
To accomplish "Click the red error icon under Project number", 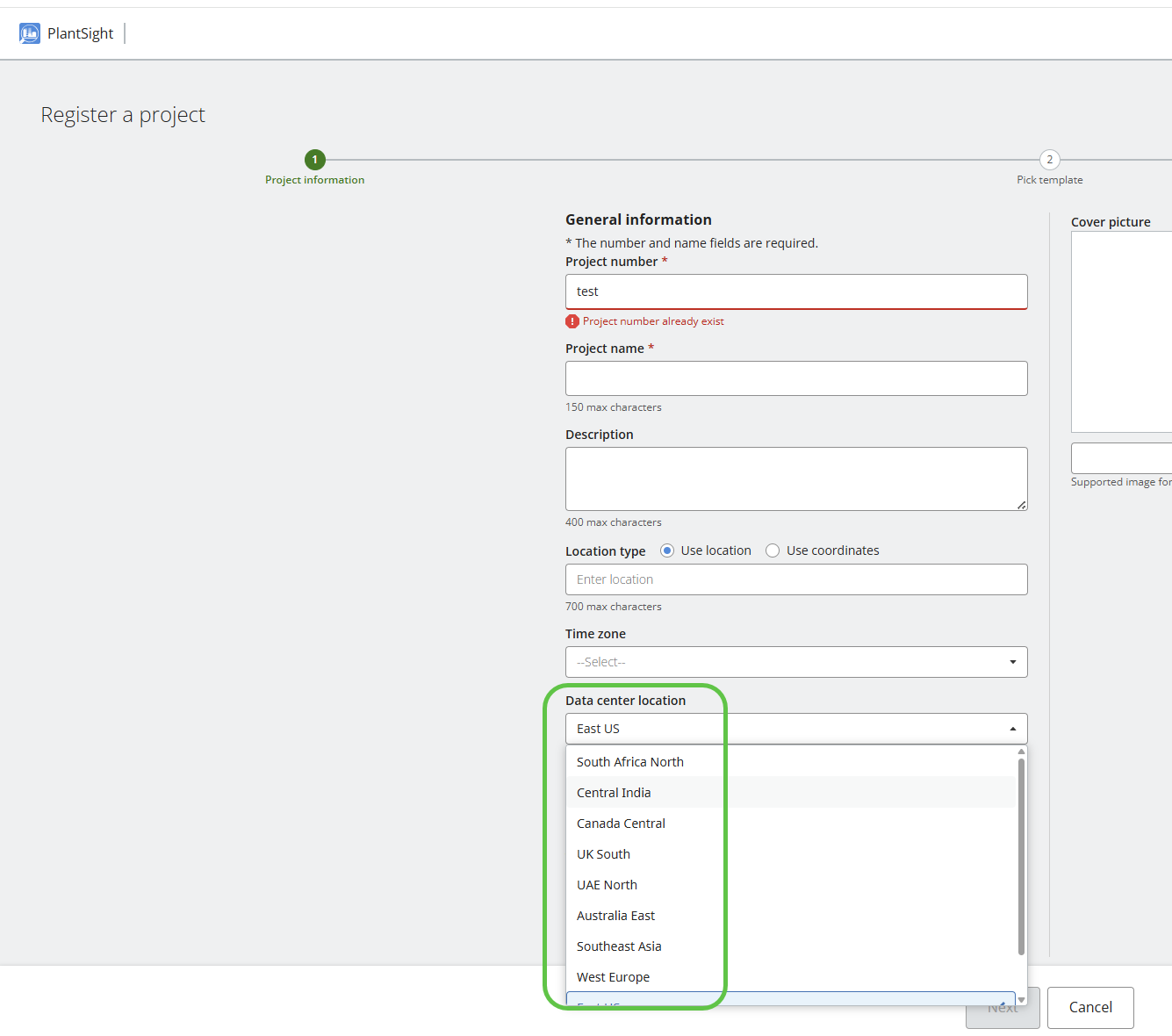I will click(x=572, y=321).
